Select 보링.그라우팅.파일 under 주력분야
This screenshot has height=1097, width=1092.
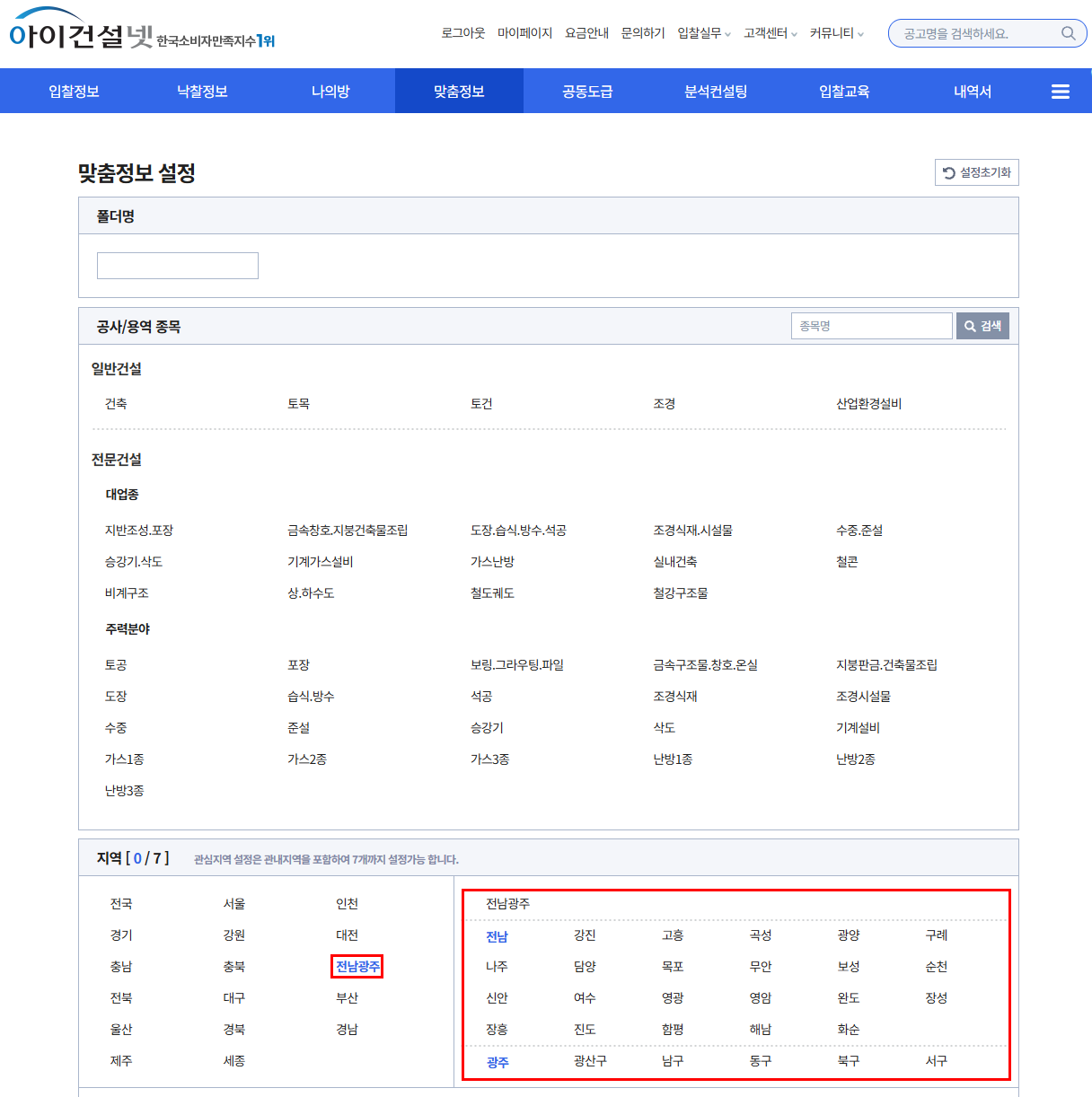517,665
